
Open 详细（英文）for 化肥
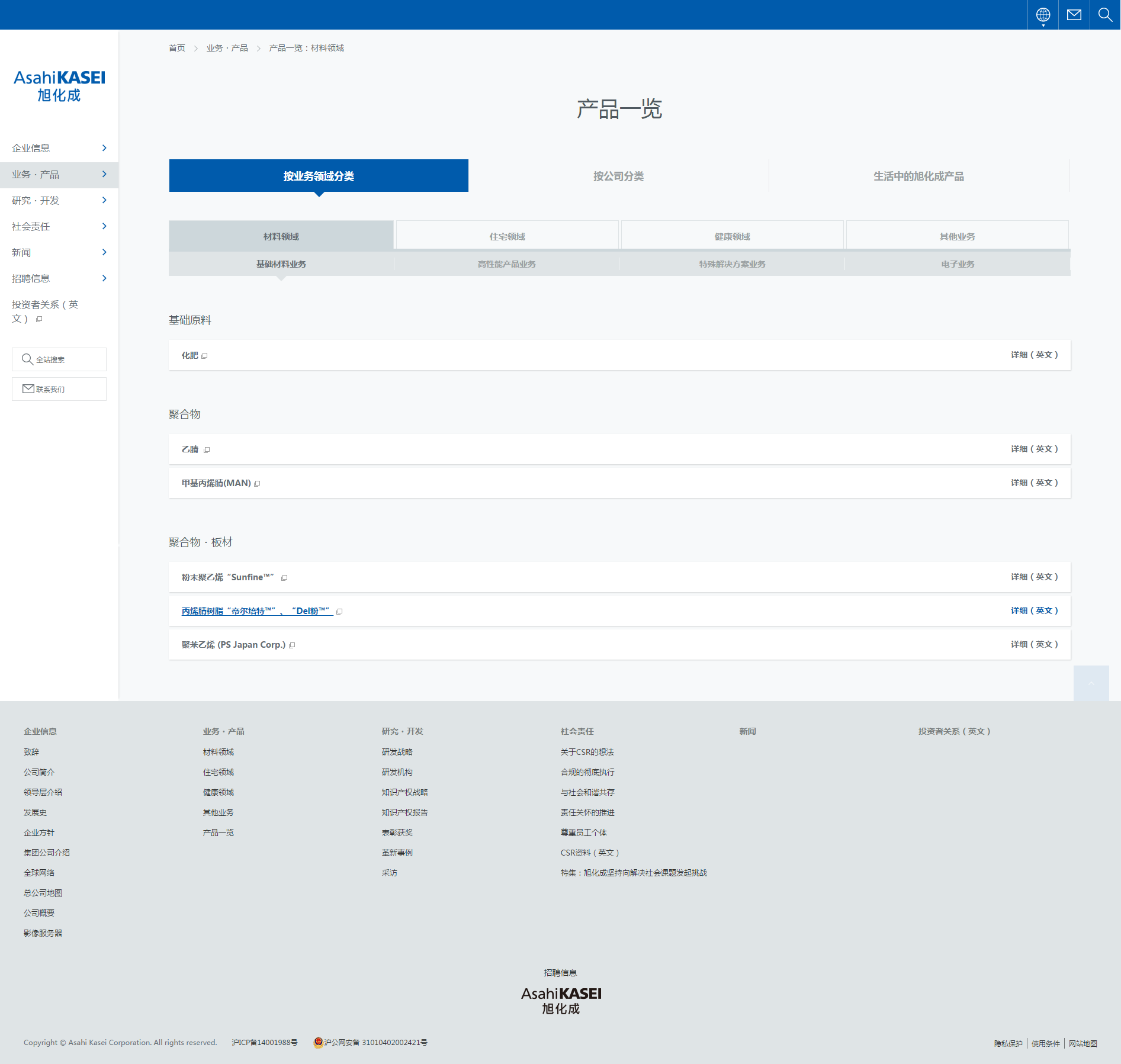1034,355
